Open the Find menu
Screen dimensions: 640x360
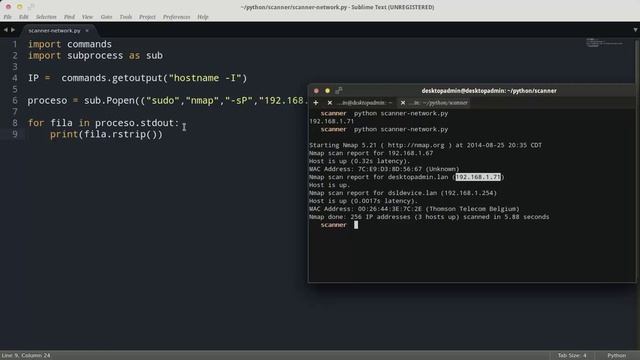coord(69,17)
